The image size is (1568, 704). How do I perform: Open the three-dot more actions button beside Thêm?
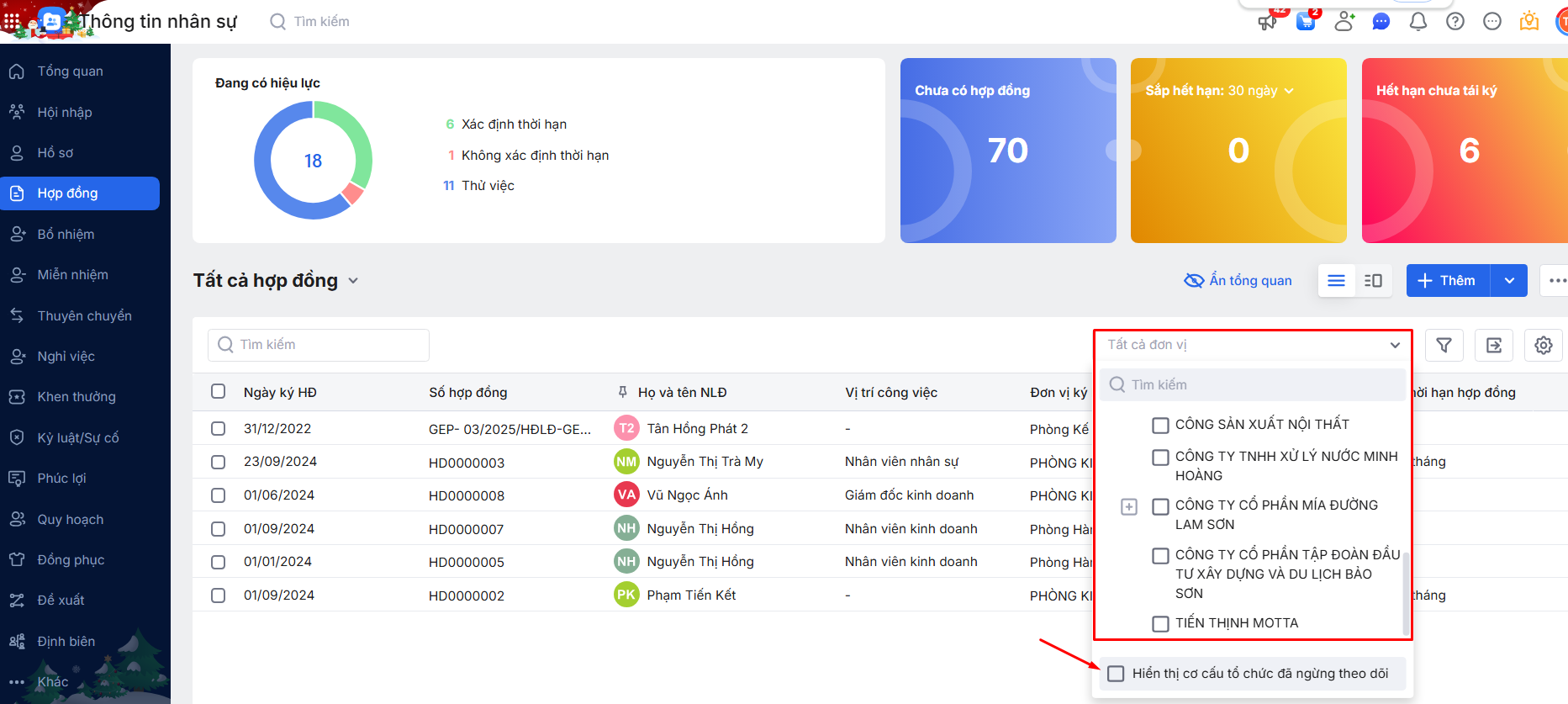1557,281
